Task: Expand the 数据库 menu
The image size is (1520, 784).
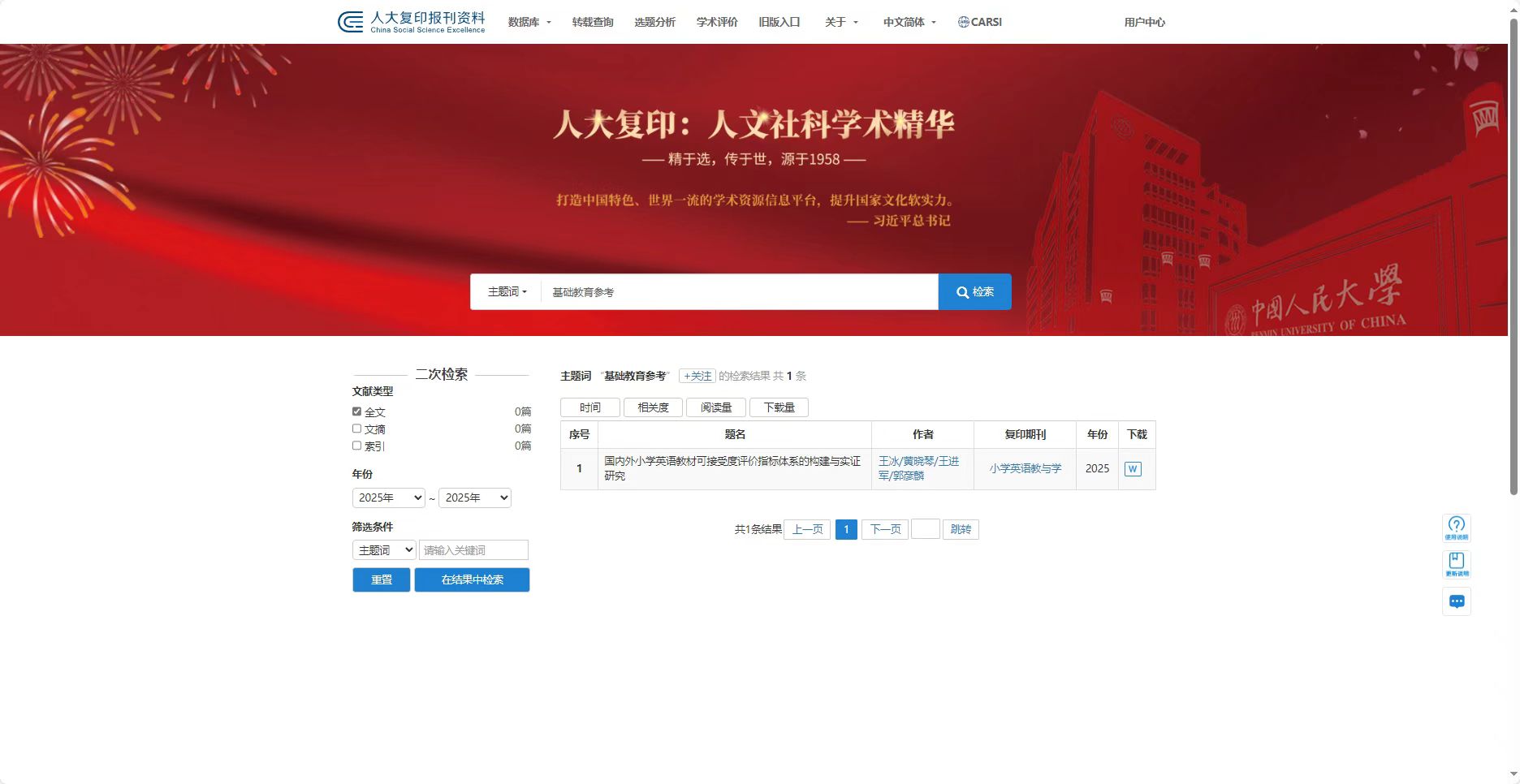Action: 529,22
